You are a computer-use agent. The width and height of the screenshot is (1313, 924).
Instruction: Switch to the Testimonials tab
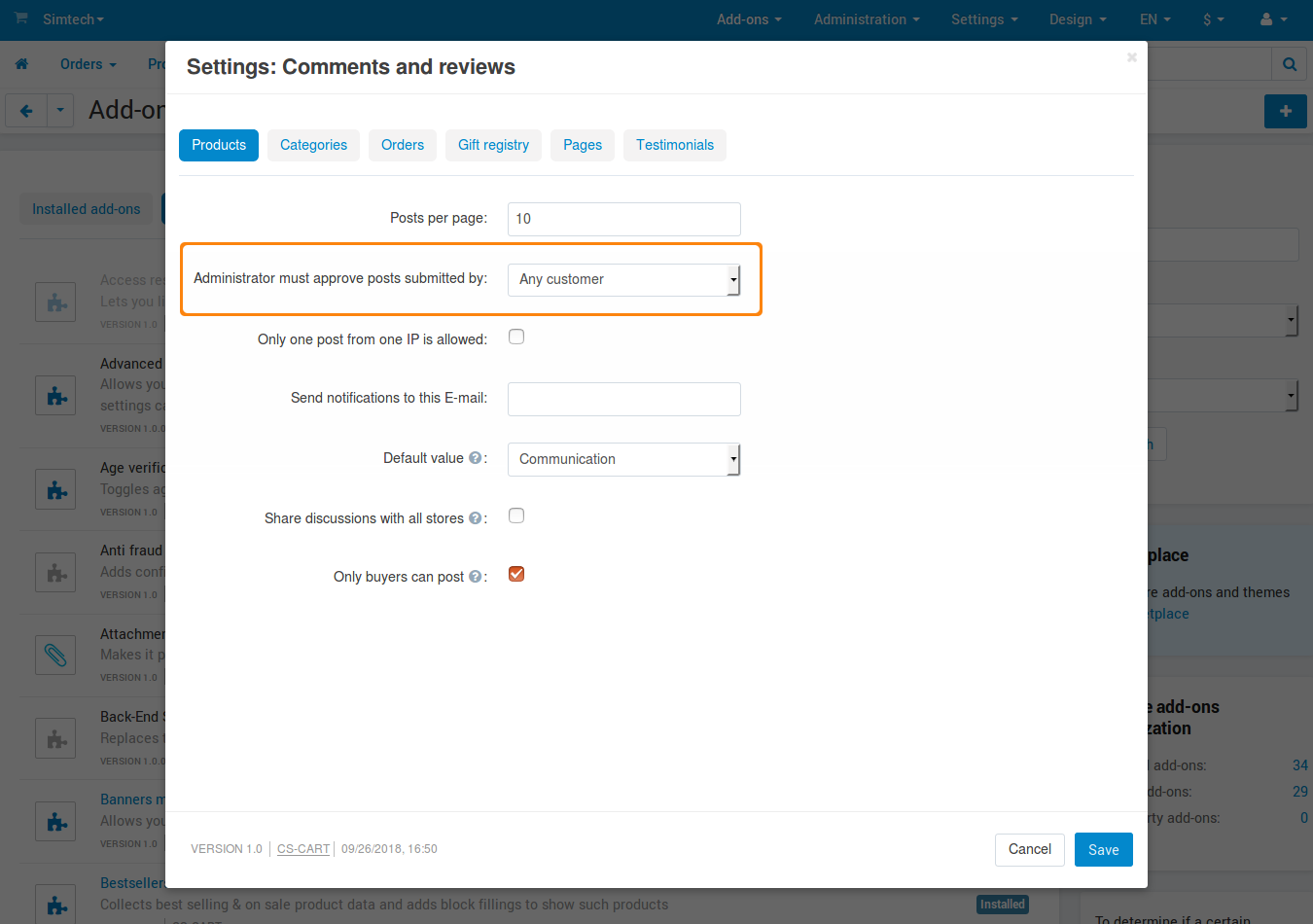675,145
